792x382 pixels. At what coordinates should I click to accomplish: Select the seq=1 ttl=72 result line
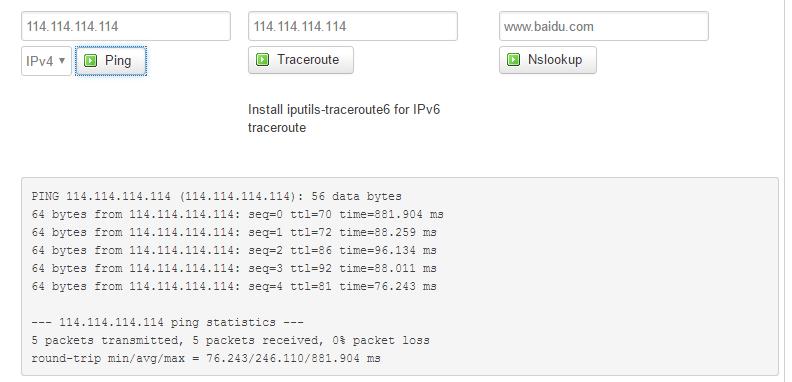coord(234,232)
